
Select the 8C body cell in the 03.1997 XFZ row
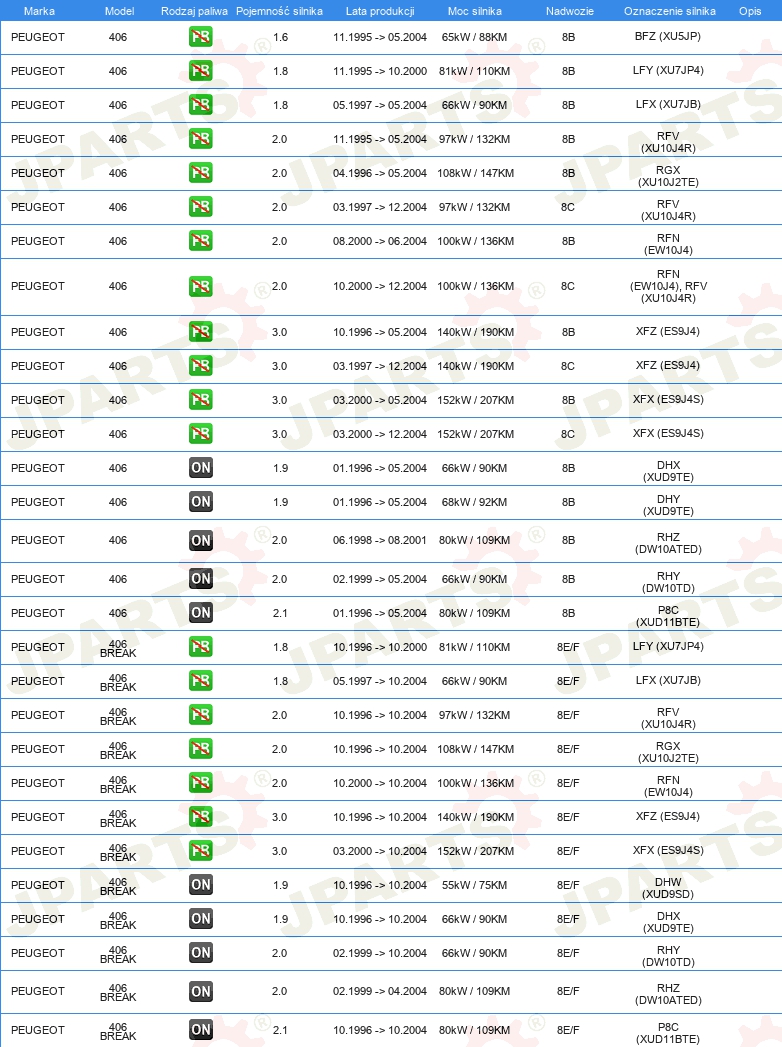click(x=568, y=366)
